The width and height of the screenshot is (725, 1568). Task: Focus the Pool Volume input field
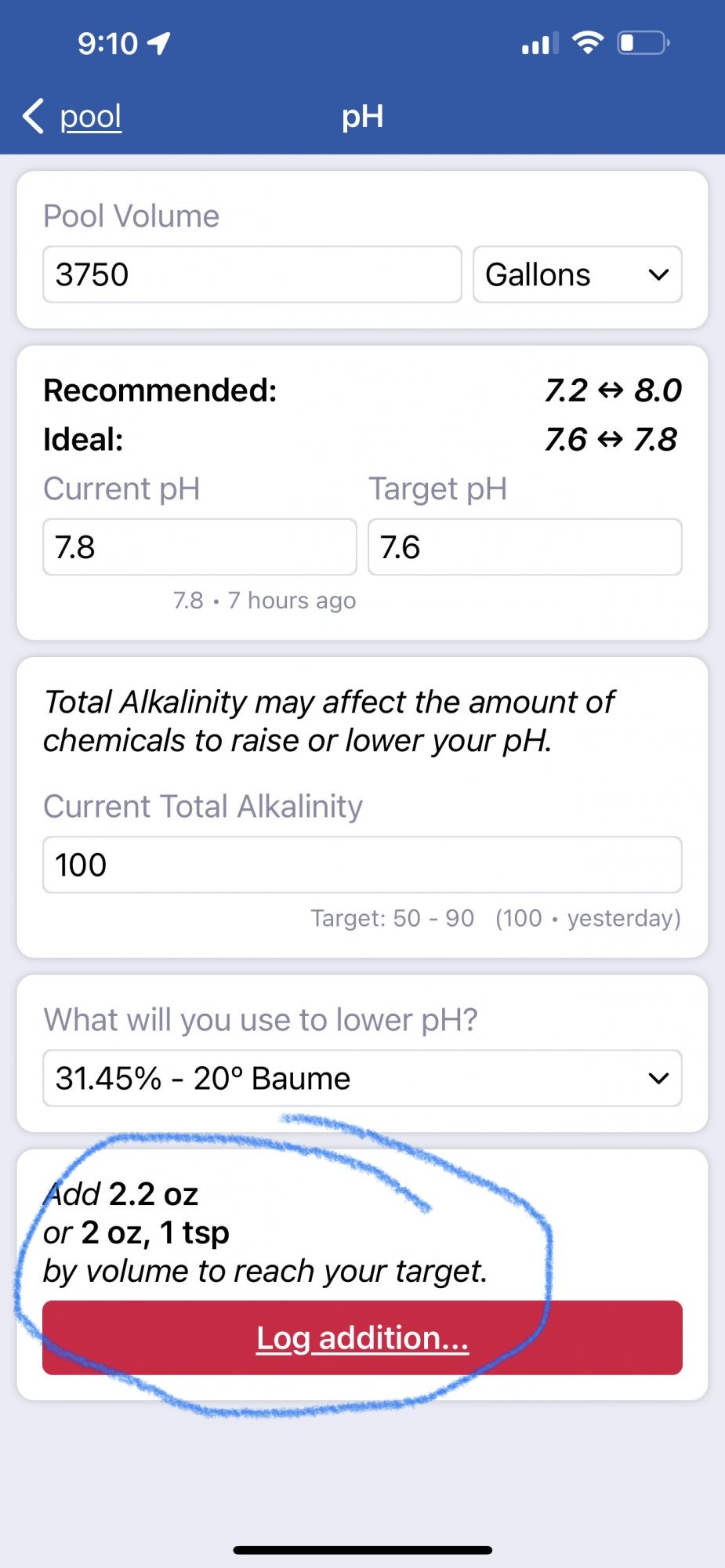coord(252,274)
